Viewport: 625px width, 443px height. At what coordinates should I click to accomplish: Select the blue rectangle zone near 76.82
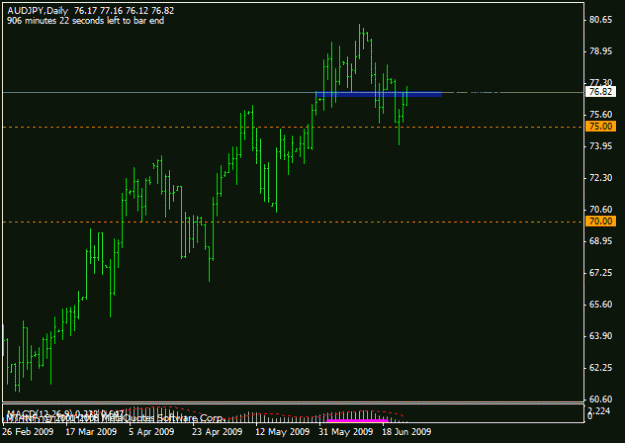click(x=379, y=95)
